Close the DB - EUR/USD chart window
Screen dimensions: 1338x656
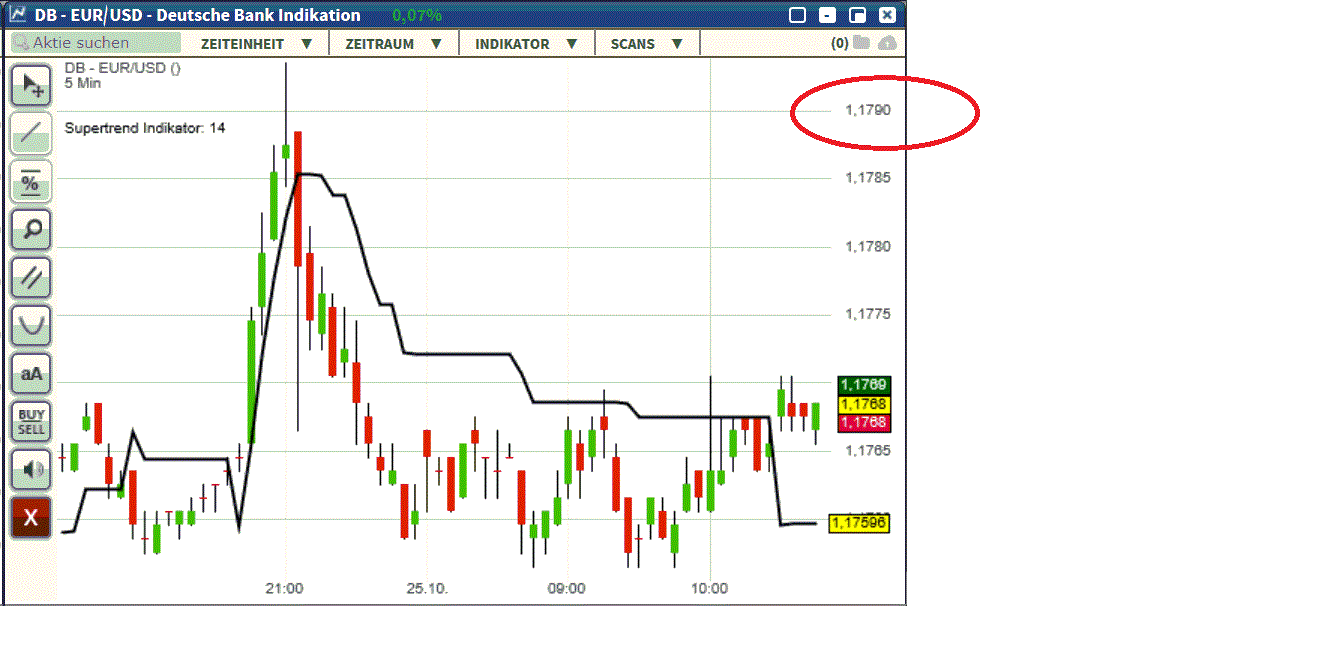tap(887, 15)
